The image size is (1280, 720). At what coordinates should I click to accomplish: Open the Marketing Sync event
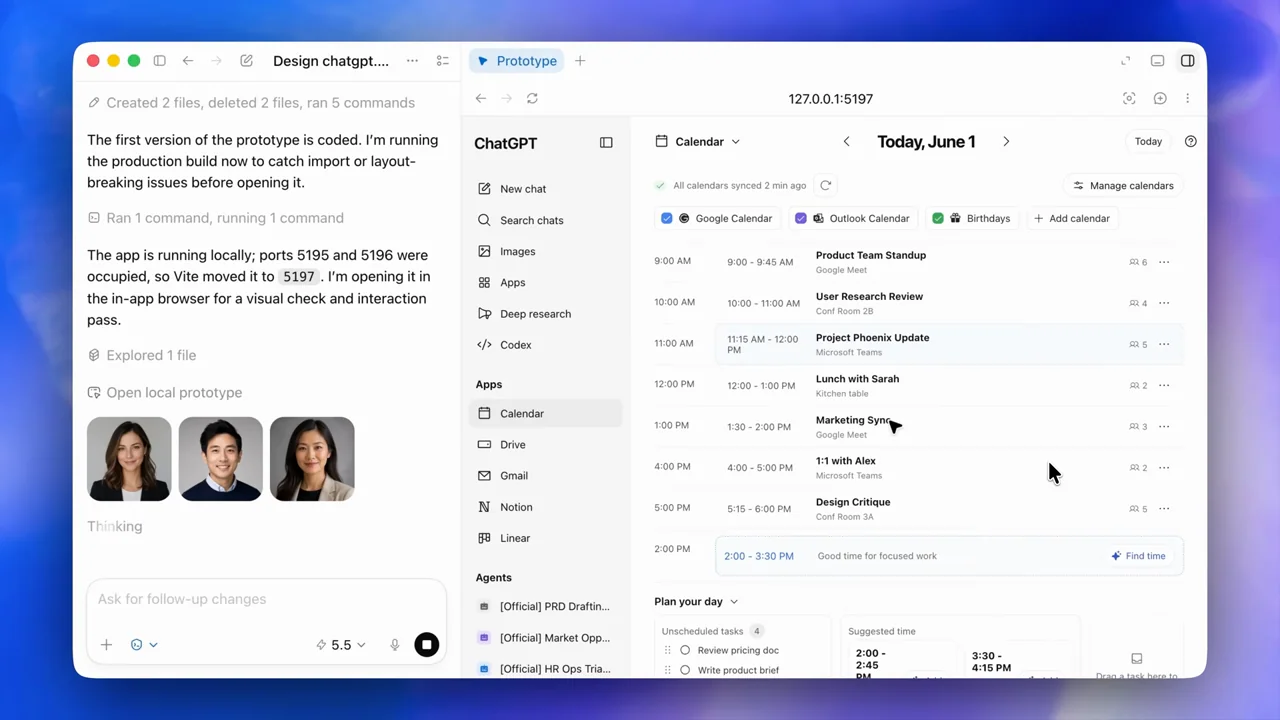point(949,427)
